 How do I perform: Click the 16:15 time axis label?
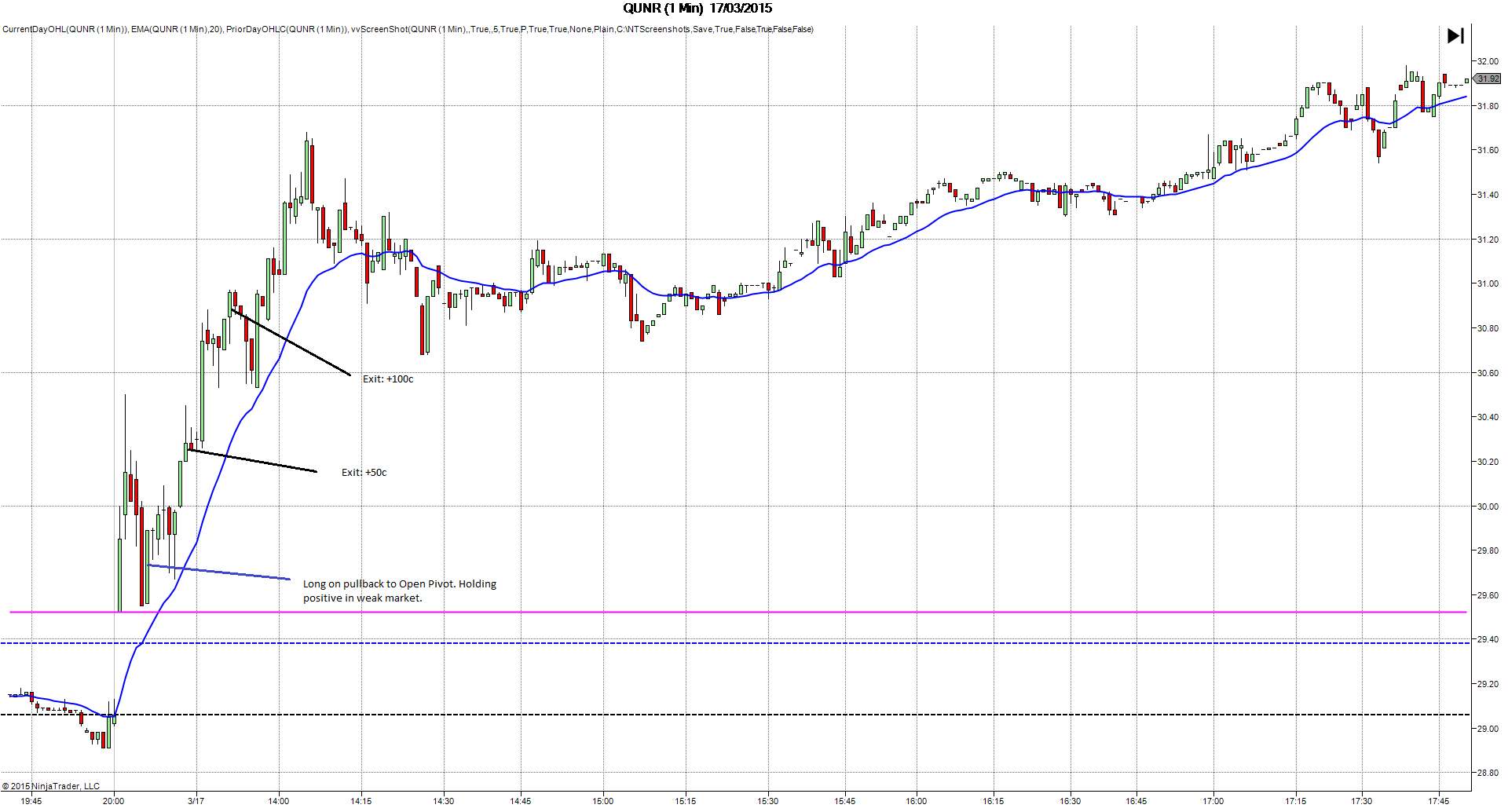tap(993, 801)
